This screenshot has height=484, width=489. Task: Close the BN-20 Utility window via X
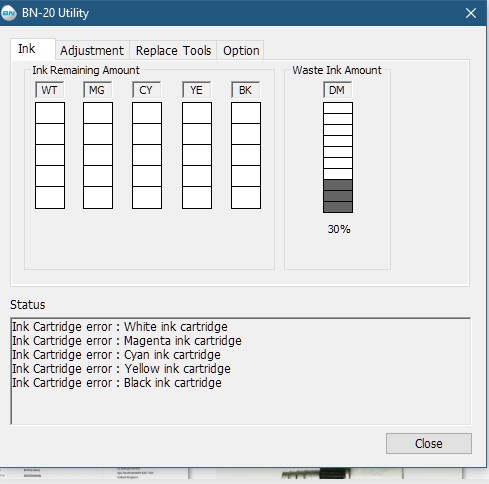(471, 13)
